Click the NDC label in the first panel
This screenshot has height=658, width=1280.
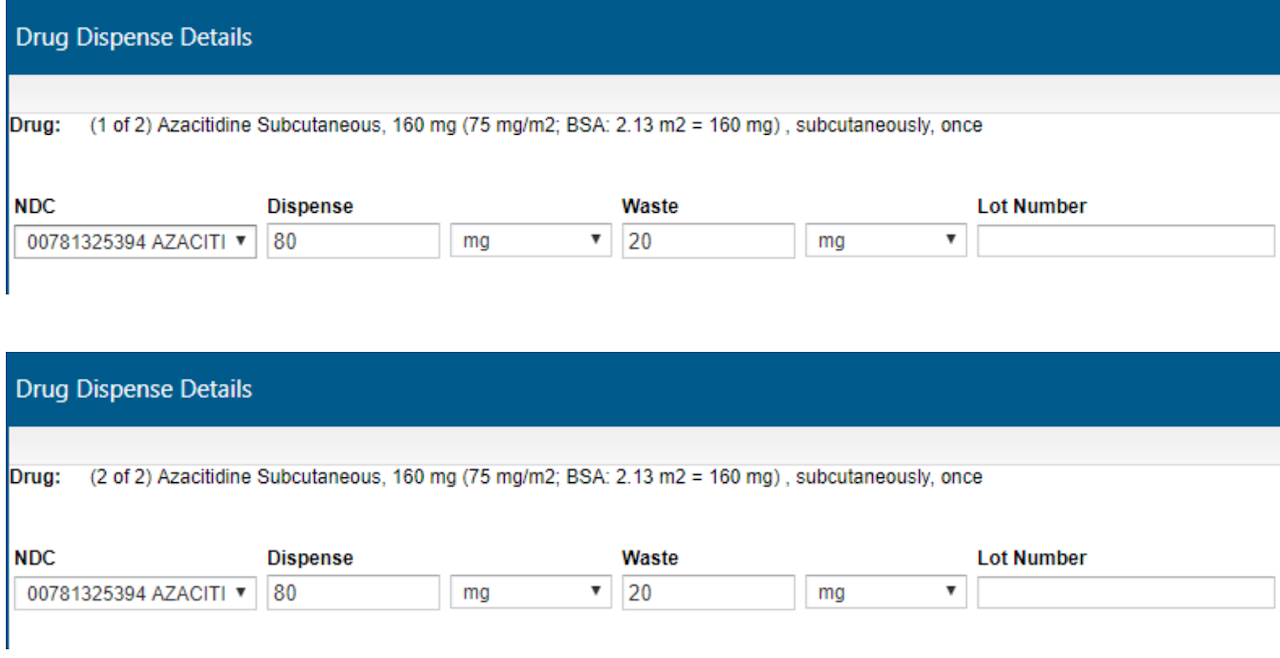(34, 207)
